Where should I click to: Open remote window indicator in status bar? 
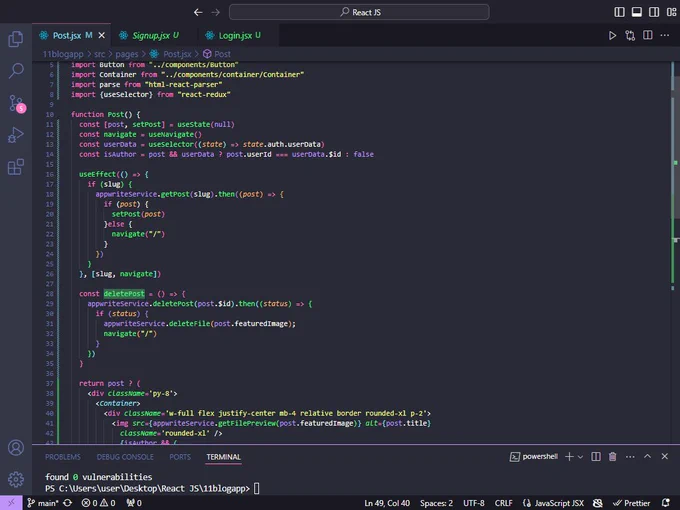coord(11,503)
